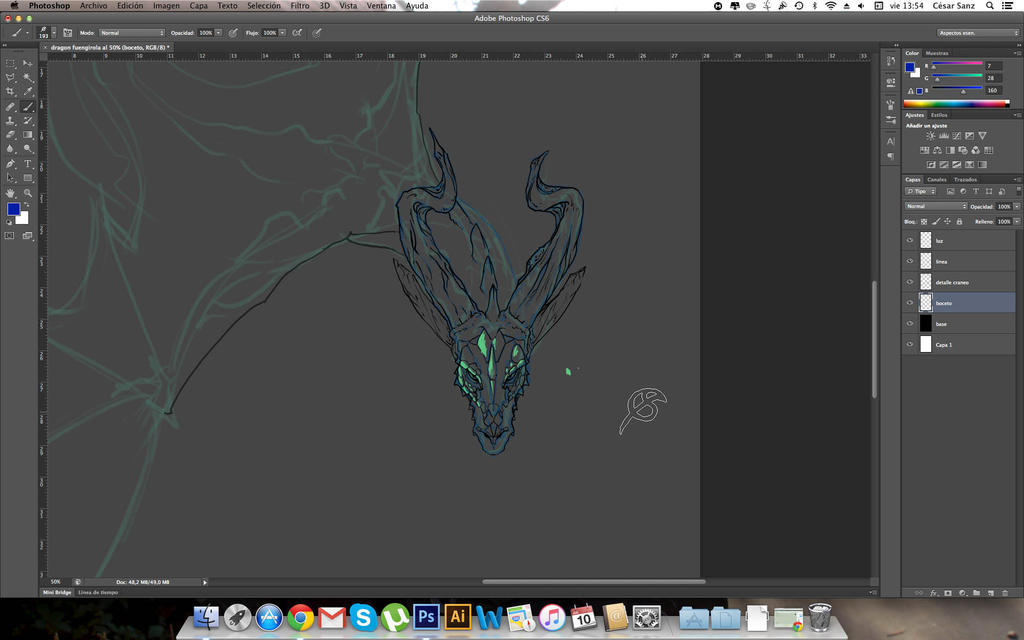Lock transparent pixels in Layers panel
1024x640 pixels.
(x=924, y=222)
